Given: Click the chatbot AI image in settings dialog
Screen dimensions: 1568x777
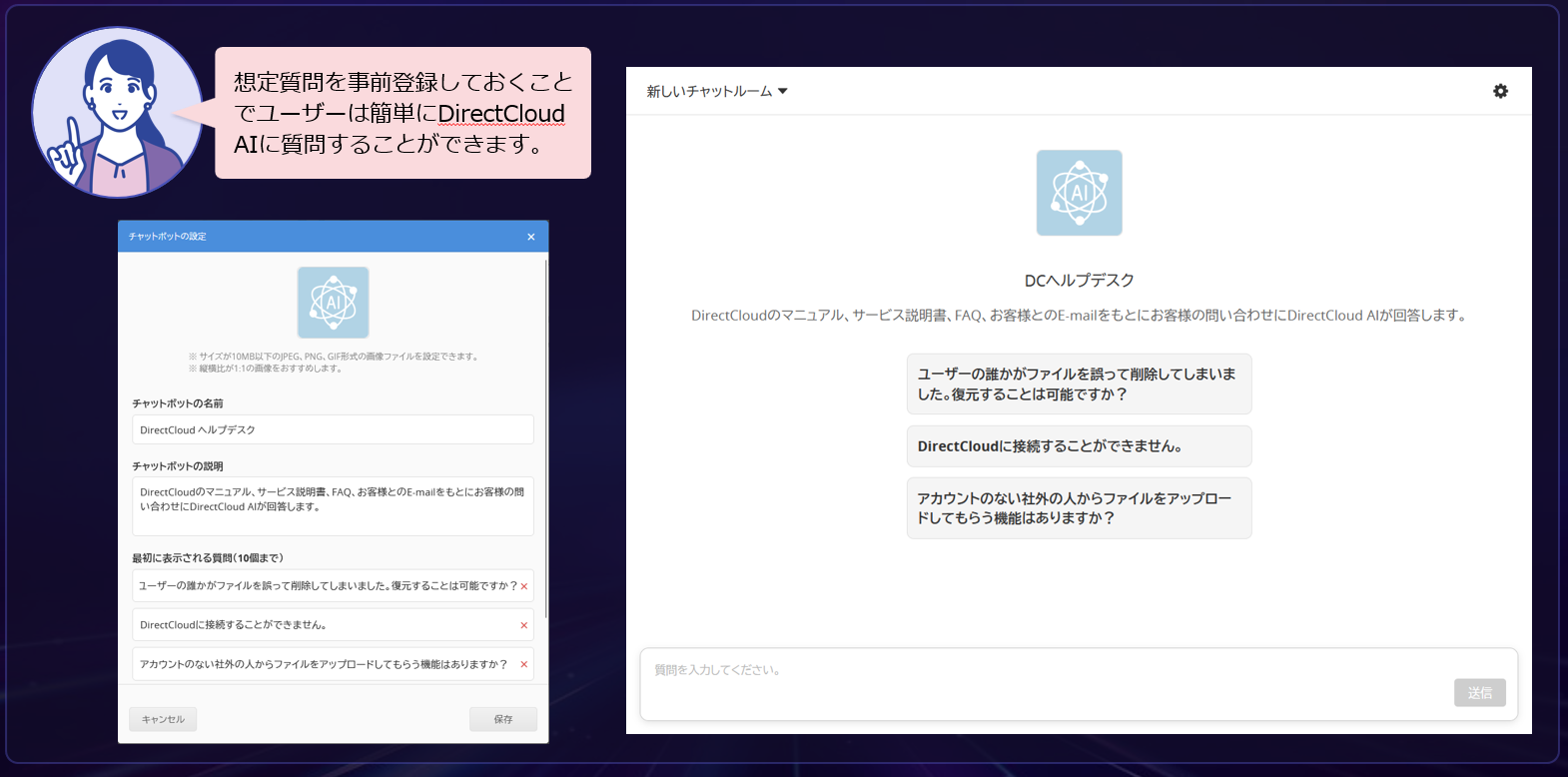Looking at the screenshot, I should (333, 303).
